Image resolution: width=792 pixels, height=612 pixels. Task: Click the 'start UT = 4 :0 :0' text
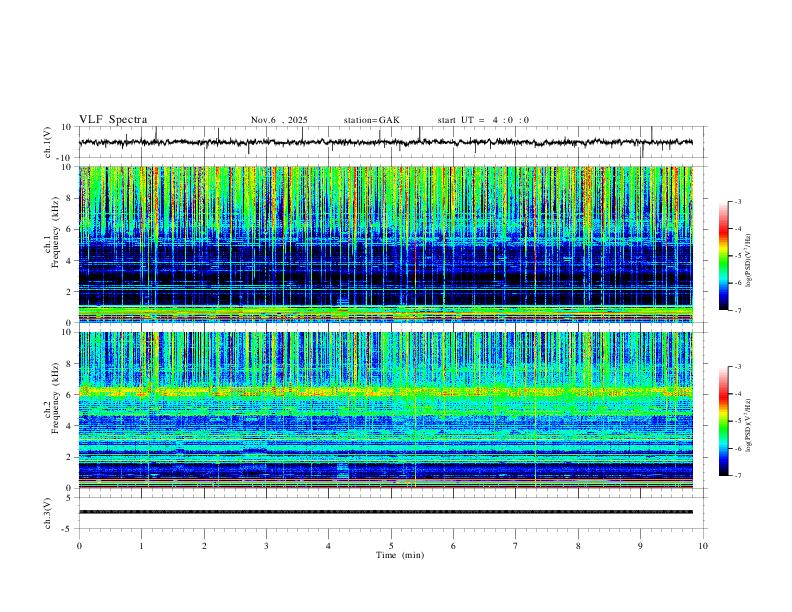coord(483,120)
